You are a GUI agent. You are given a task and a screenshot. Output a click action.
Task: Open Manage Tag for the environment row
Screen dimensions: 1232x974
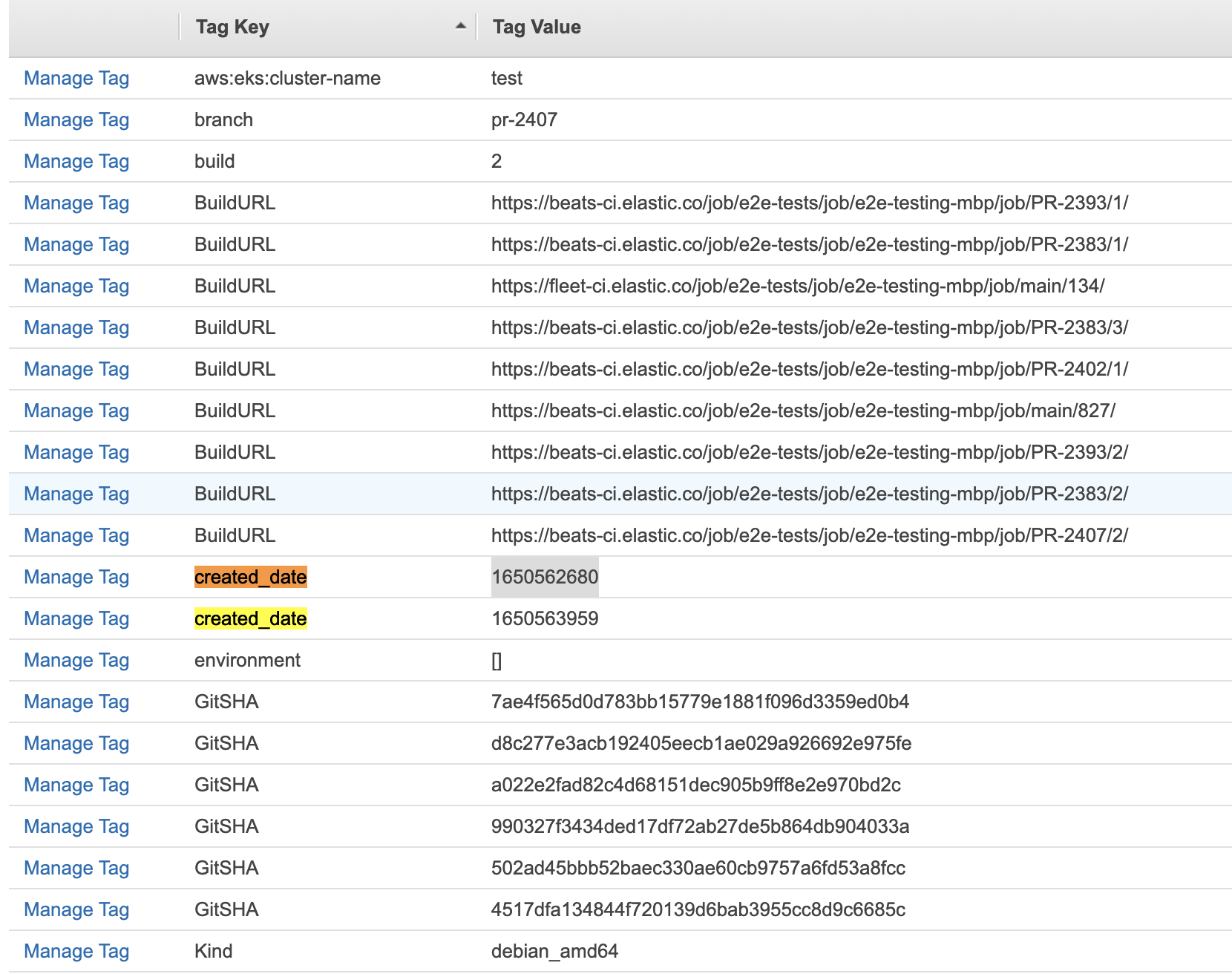(x=76, y=660)
